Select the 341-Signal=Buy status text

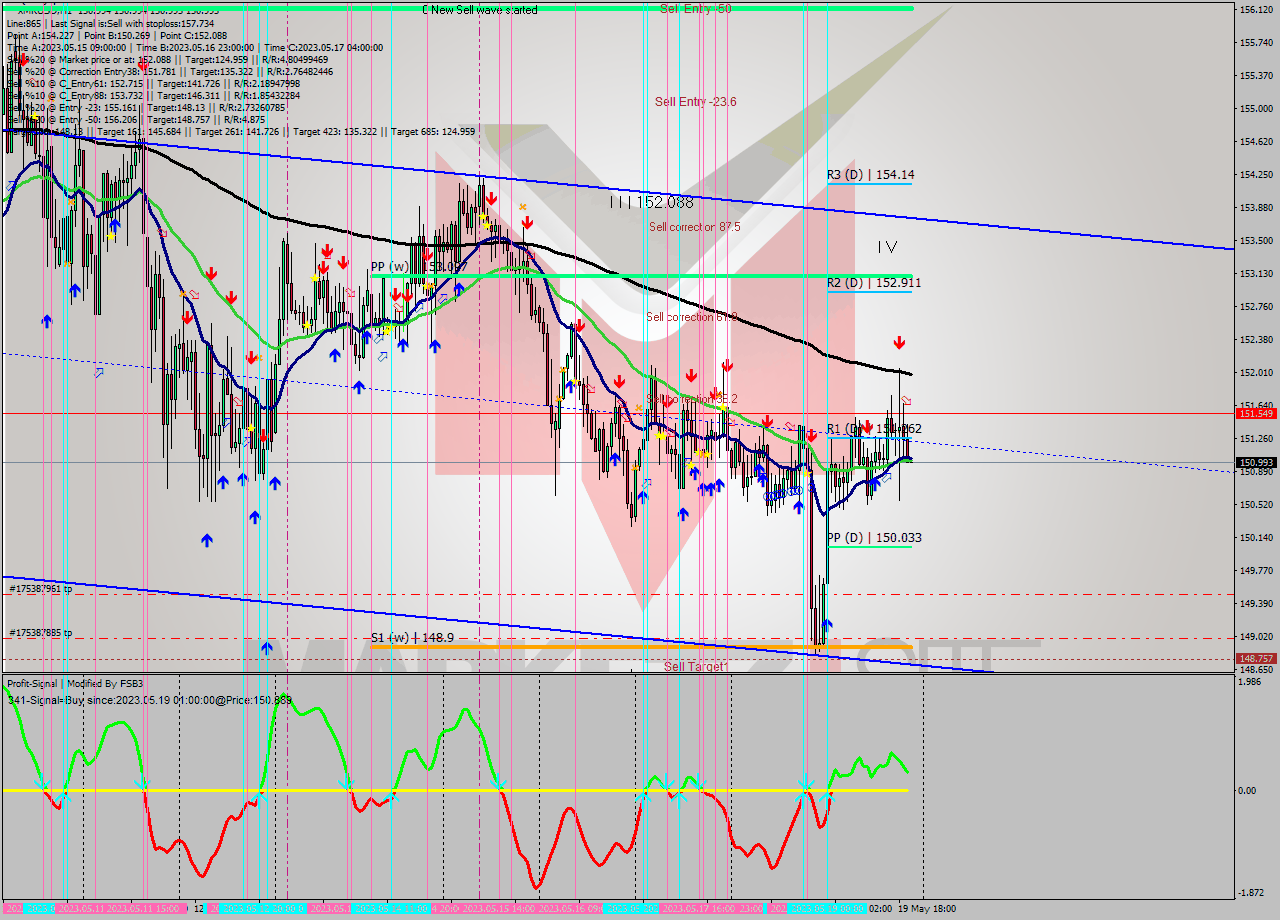click(149, 700)
